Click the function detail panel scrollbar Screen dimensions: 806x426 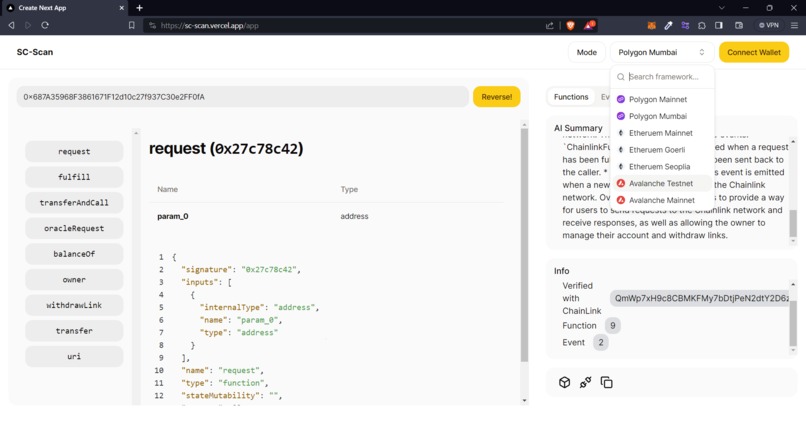pyautogui.click(x=524, y=245)
